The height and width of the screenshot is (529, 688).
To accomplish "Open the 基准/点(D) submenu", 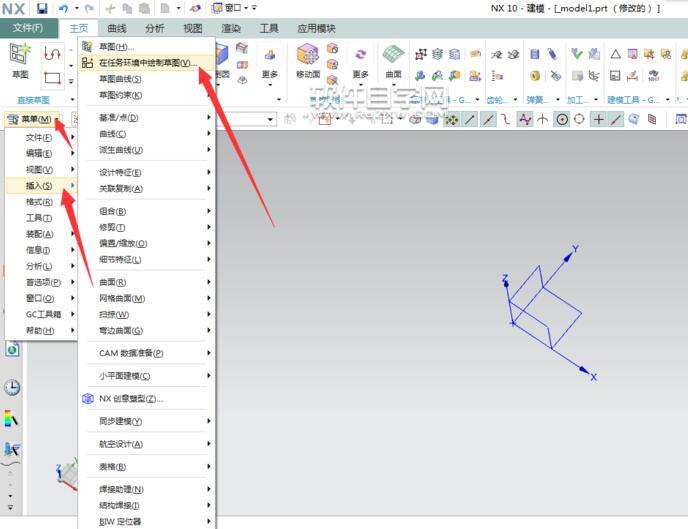I will coord(147,118).
